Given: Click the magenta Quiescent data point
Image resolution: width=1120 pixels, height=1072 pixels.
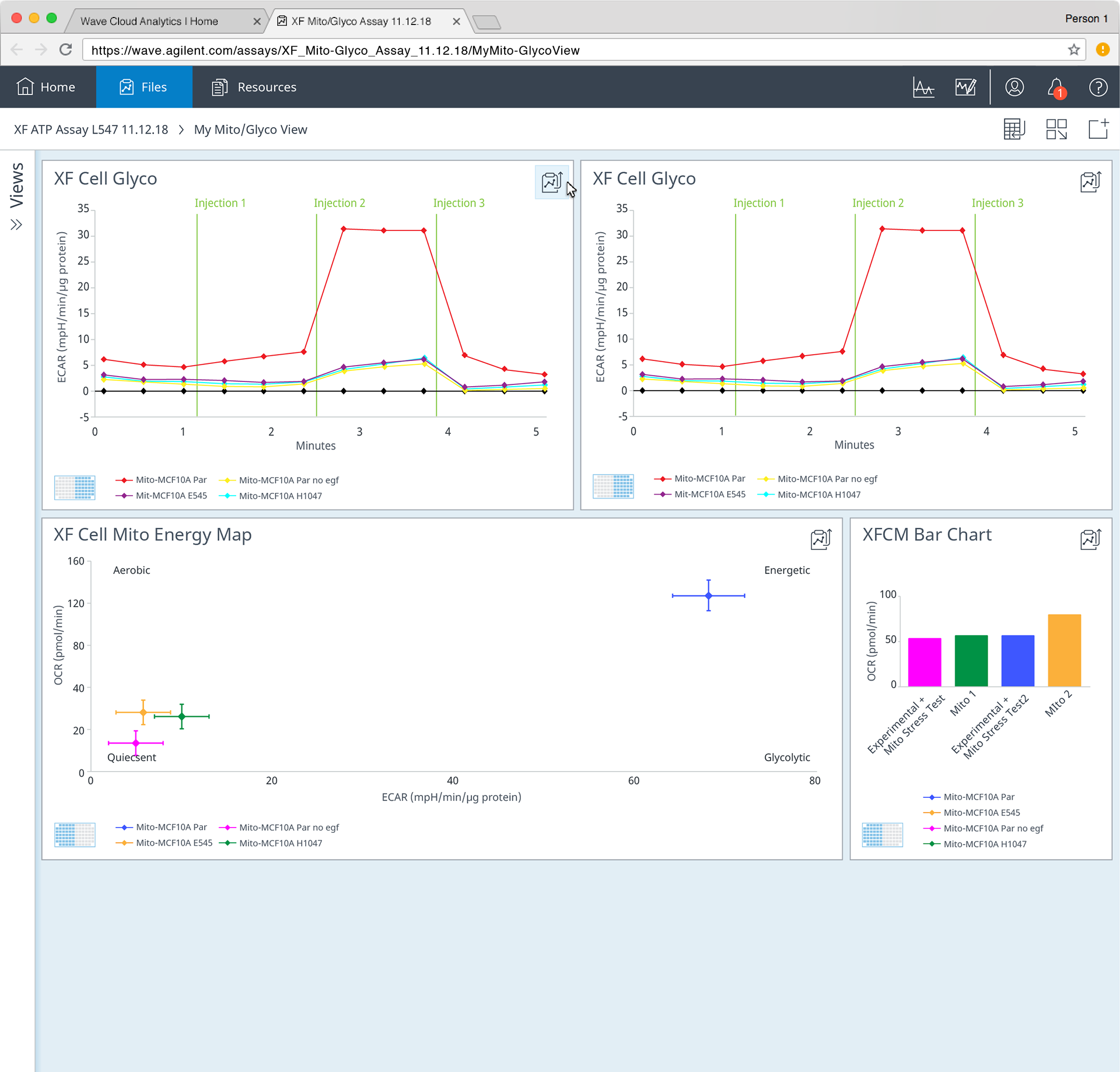Looking at the screenshot, I should coord(136,743).
